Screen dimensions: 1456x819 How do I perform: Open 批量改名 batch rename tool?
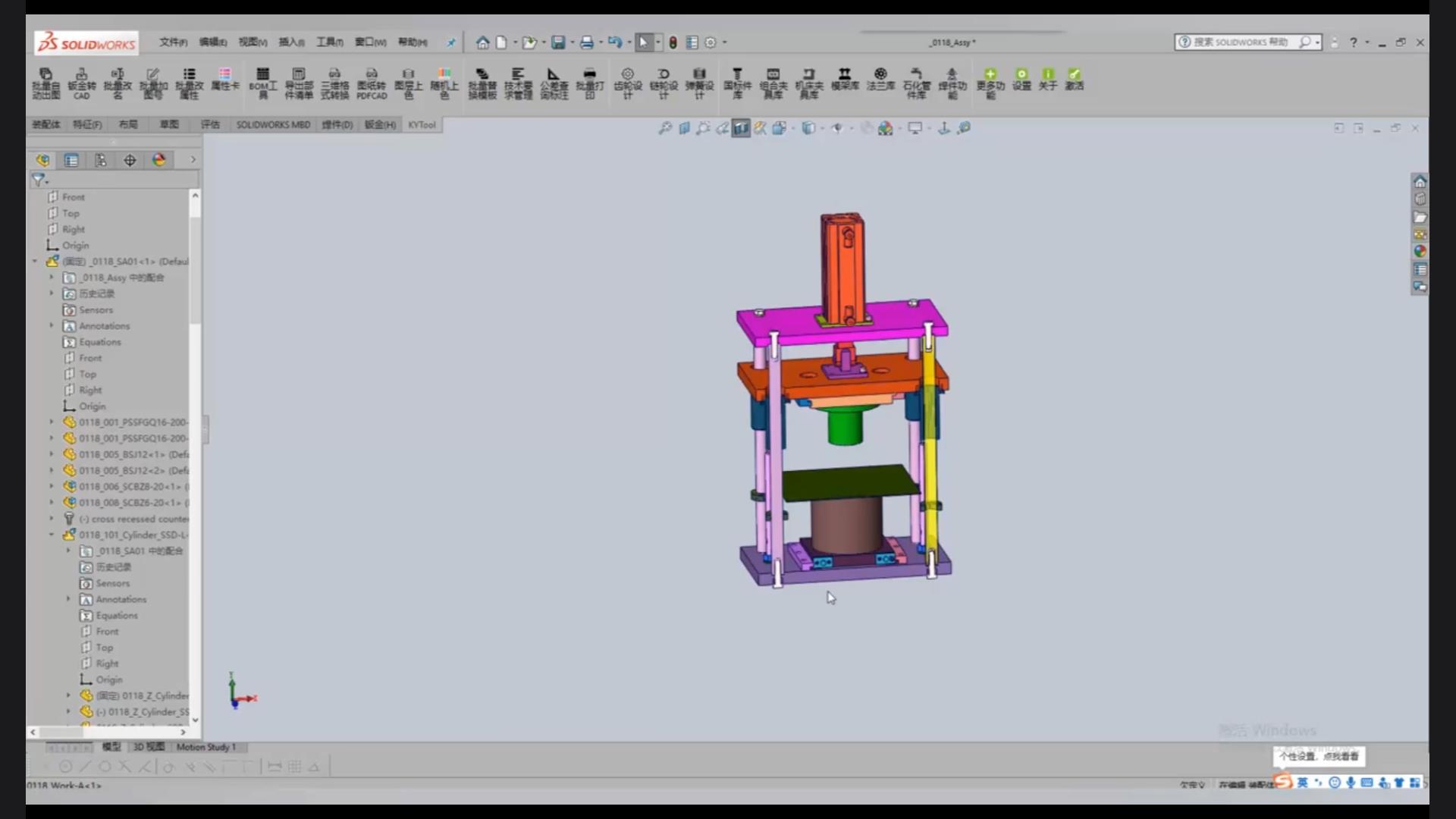click(x=118, y=83)
